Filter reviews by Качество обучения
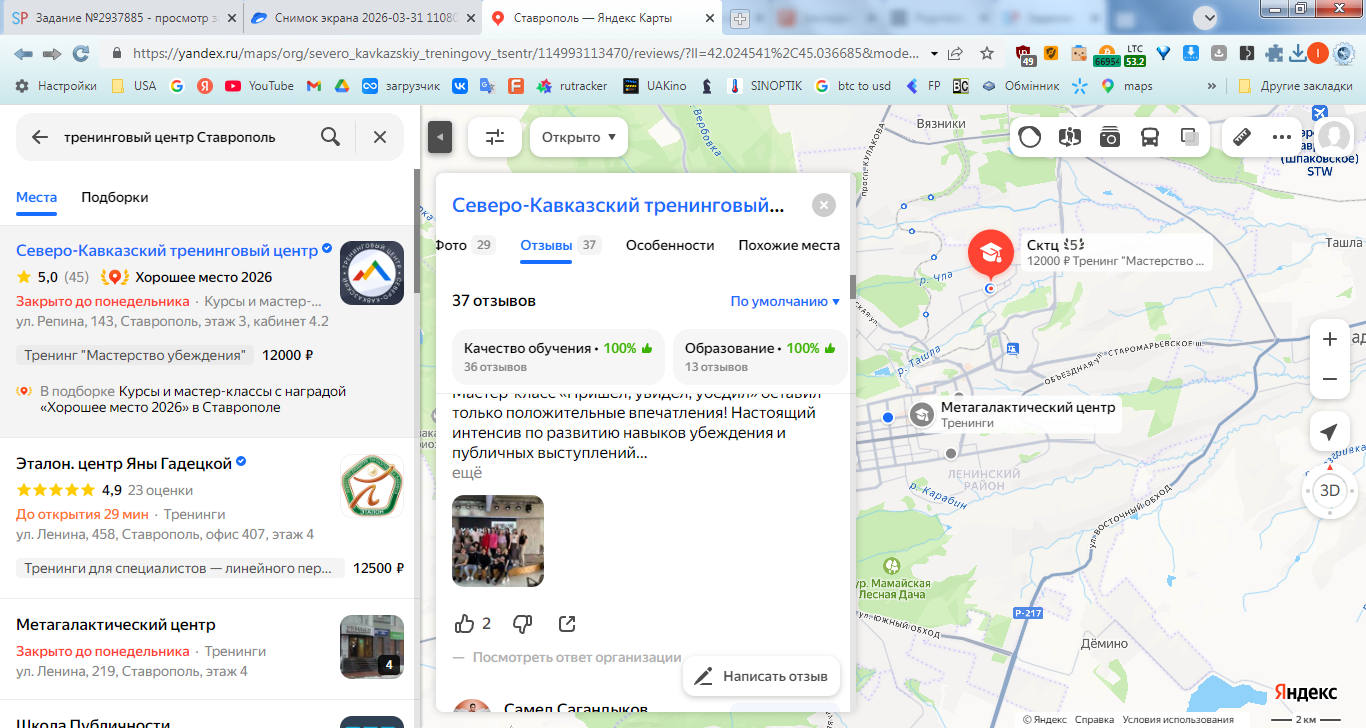The height and width of the screenshot is (728, 1366). (558, 357)
